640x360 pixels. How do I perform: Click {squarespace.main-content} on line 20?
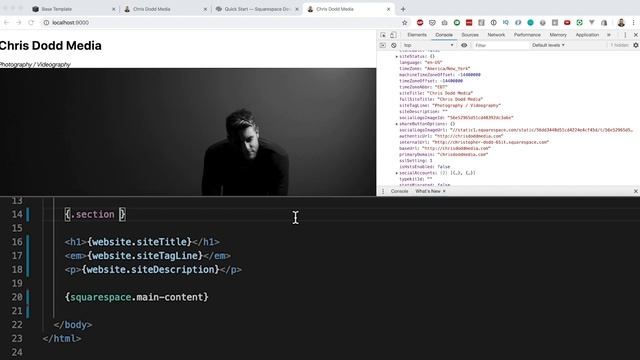(x=136, y=297)
